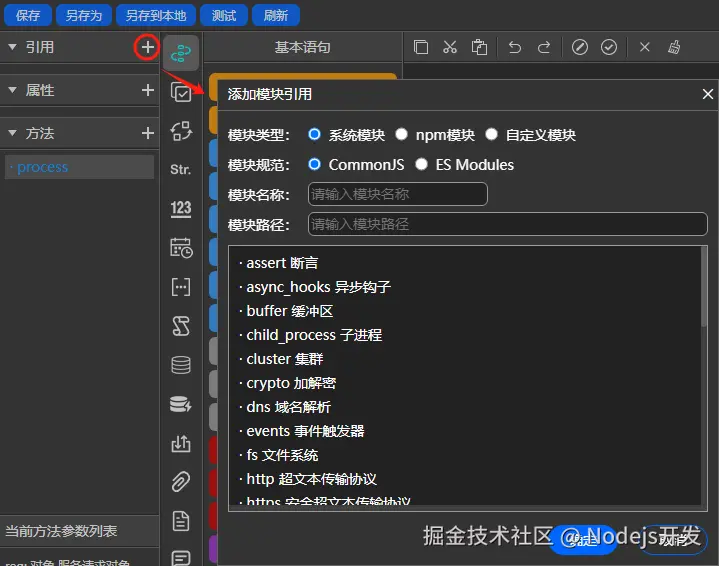Open the document file category icon
The height and width of the screenshot is (566, 719).
pos(181,521)
